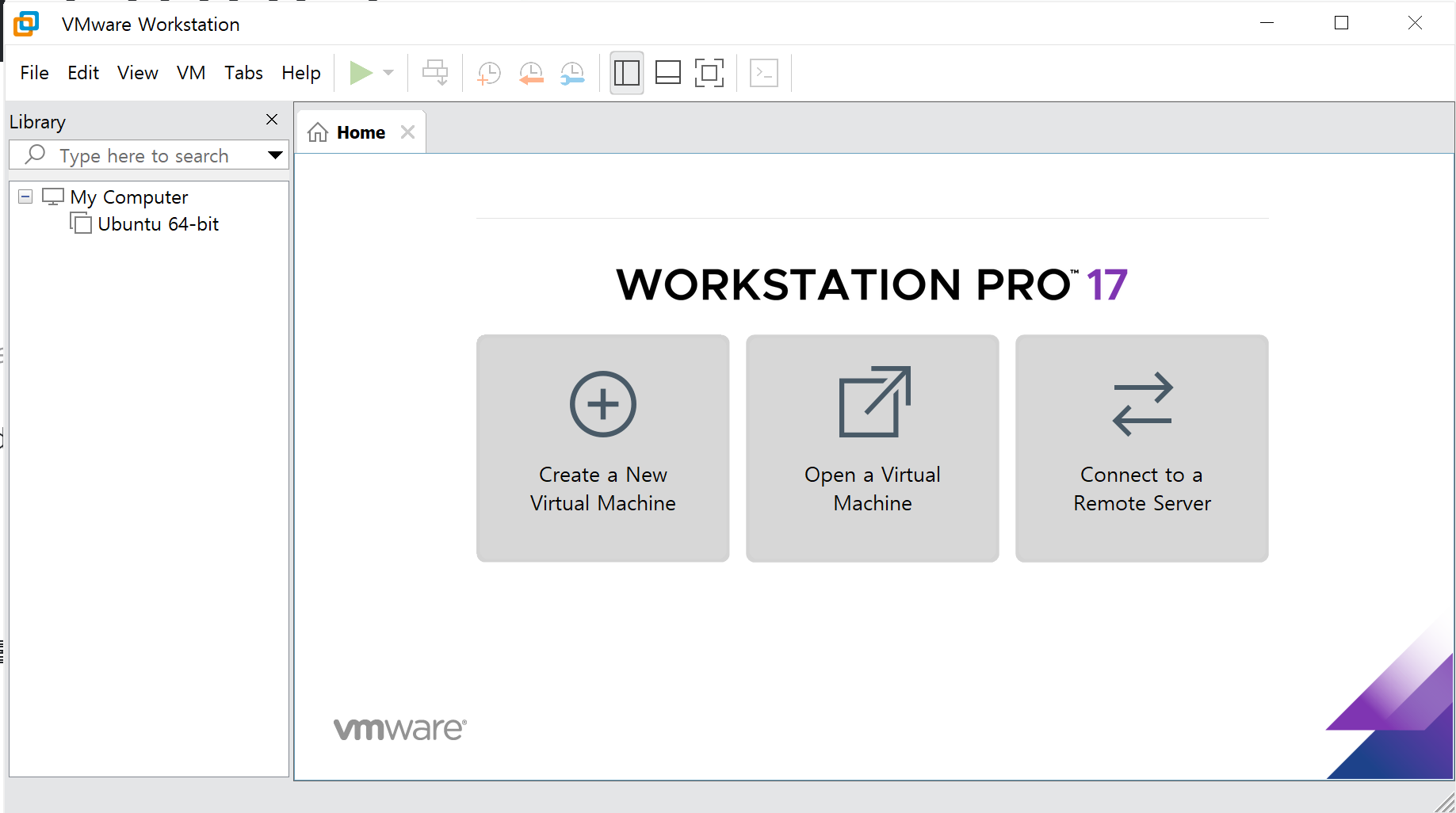Click Connect to a Remote Server
This screenshot has height=813, width=1456.
[x=1142, y=448]
